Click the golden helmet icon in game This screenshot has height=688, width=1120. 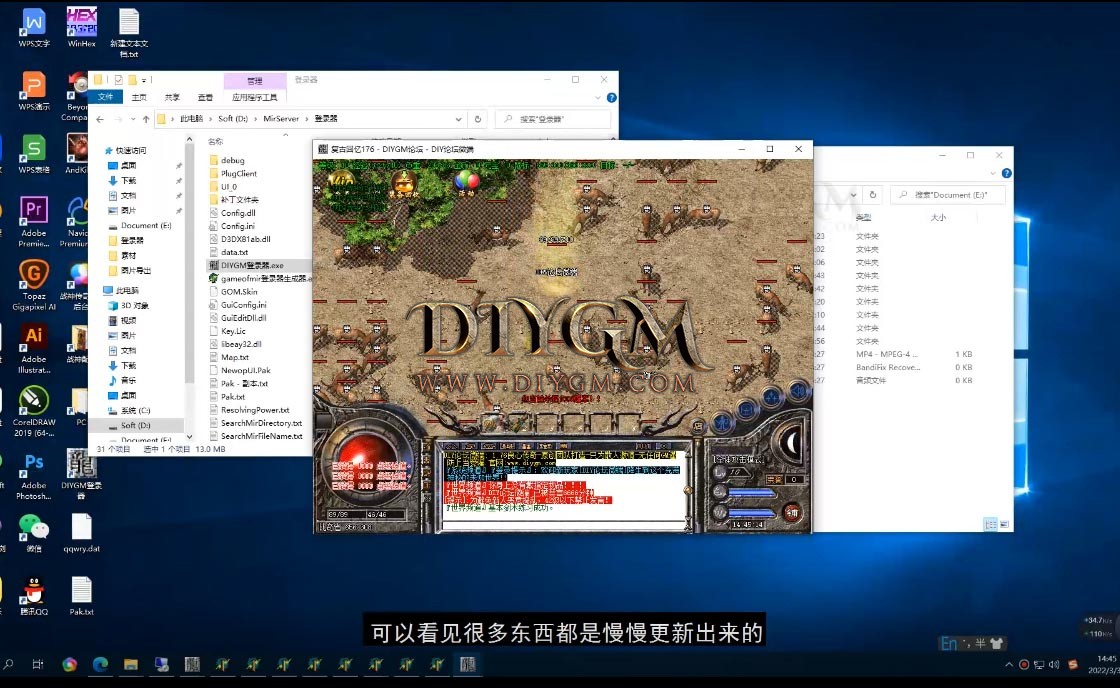[x=403, y=183]
